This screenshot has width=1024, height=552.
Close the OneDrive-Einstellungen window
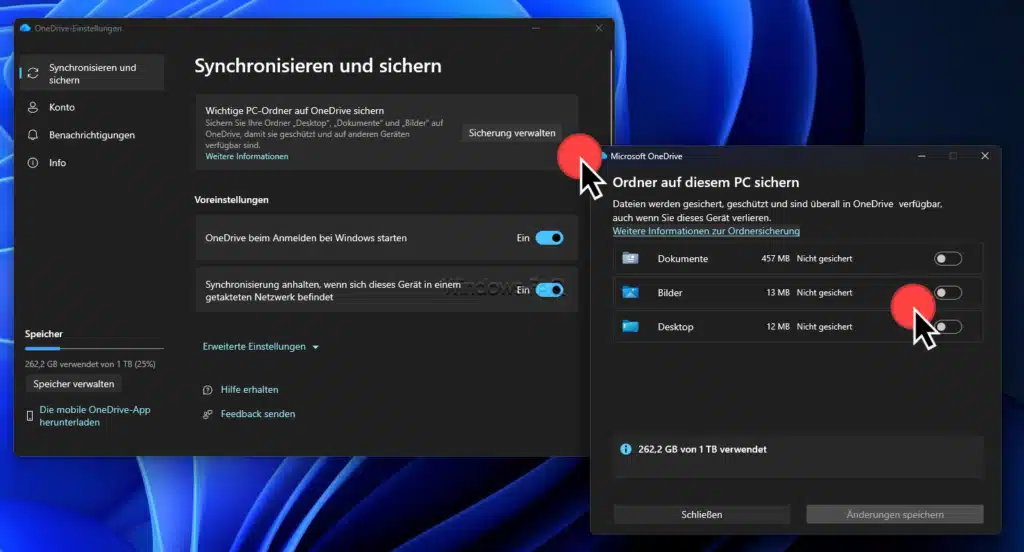click(x=599, y=28)
